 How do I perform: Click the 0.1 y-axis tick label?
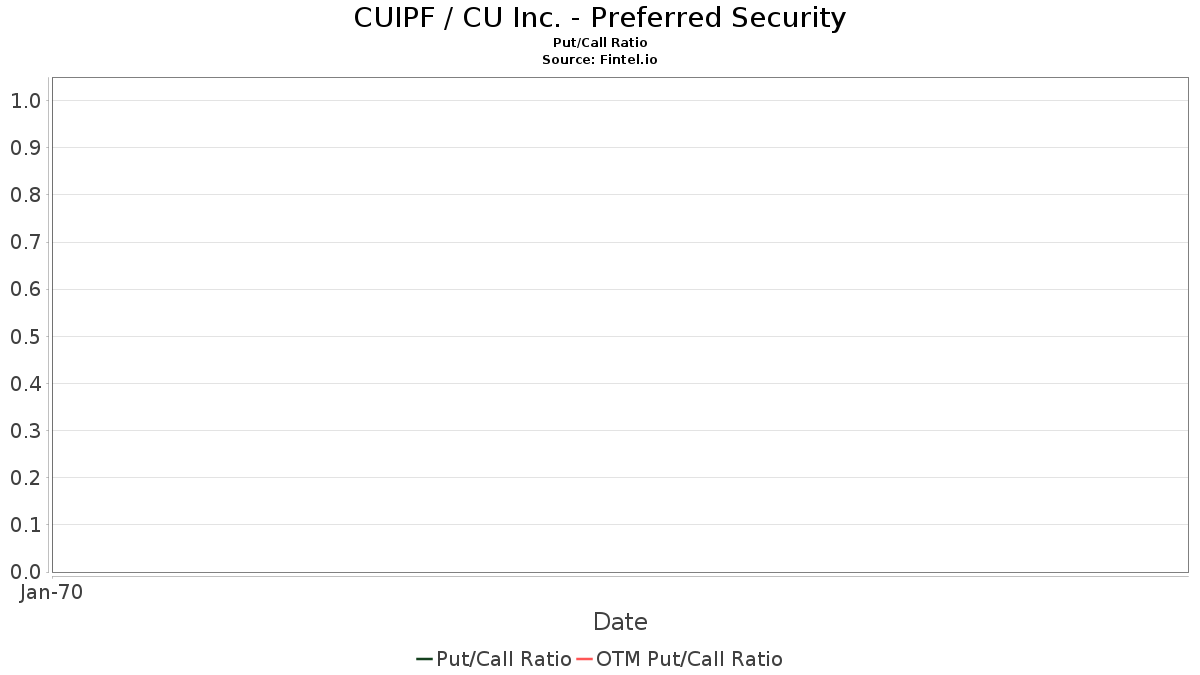pyautogui.click(x=25, y=525)
